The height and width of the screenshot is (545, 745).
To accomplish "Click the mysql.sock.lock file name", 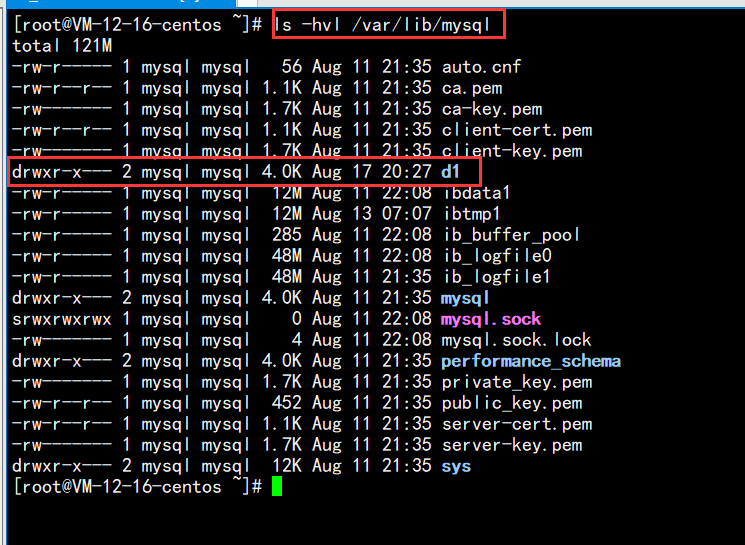I will (516, 340).
